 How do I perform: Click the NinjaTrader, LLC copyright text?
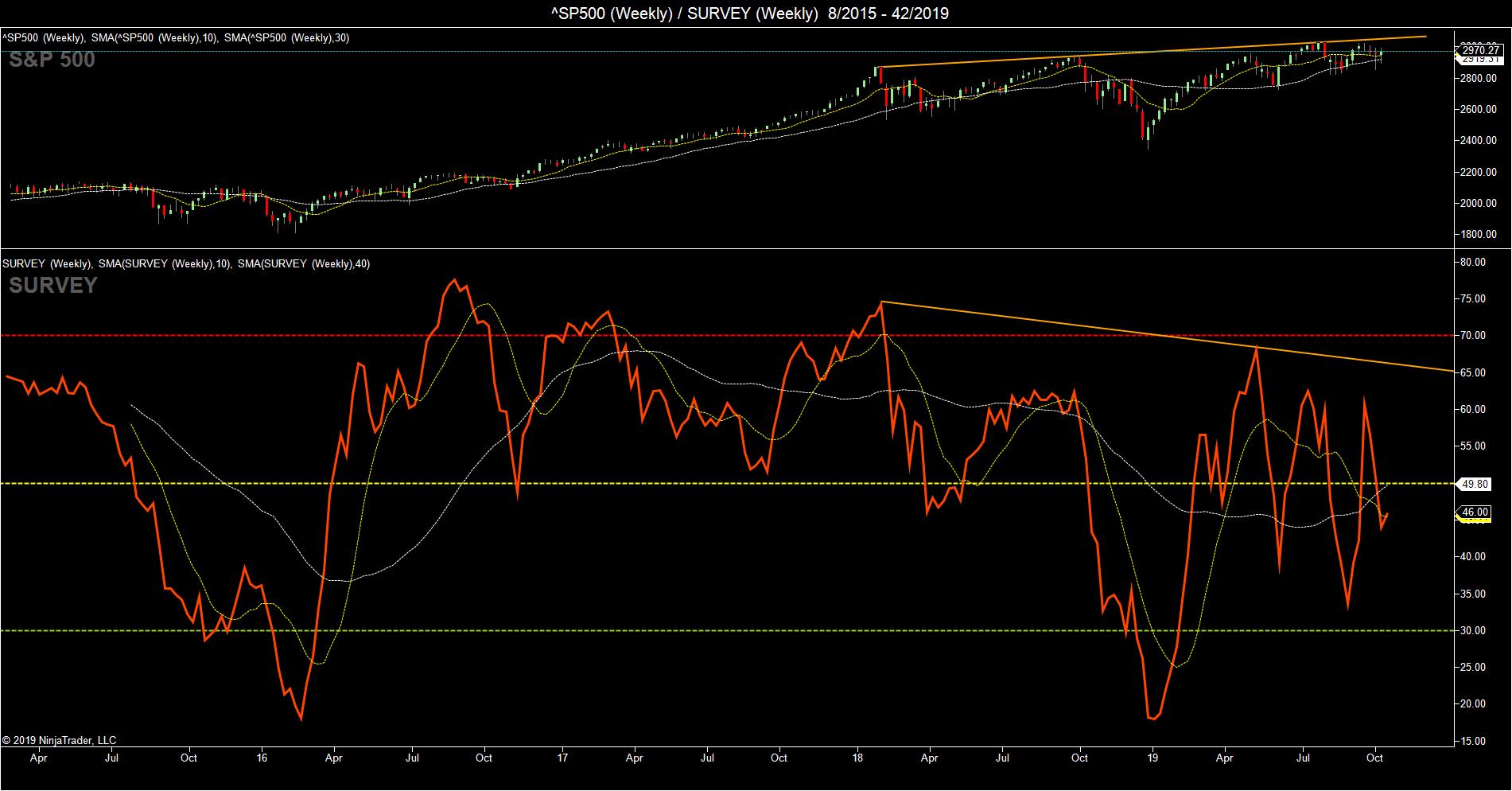pyautogui.click(x=59, y=740)
